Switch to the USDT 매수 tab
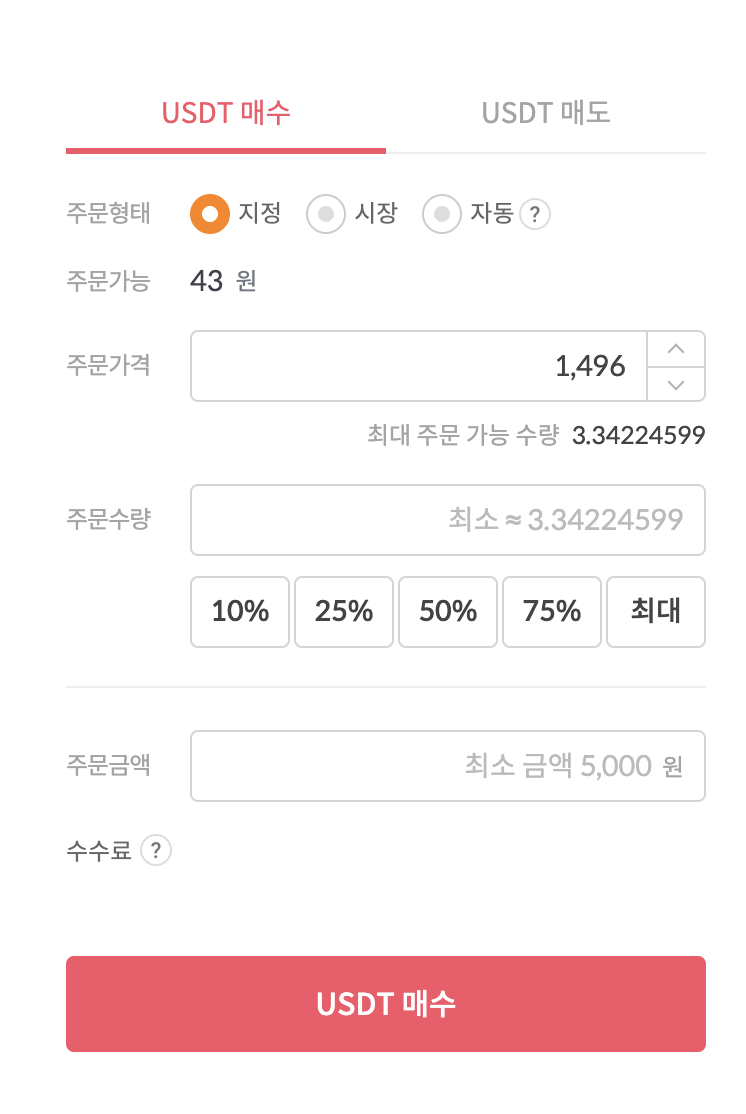Screen dimensions: 746x1114 tap(224, 113)
